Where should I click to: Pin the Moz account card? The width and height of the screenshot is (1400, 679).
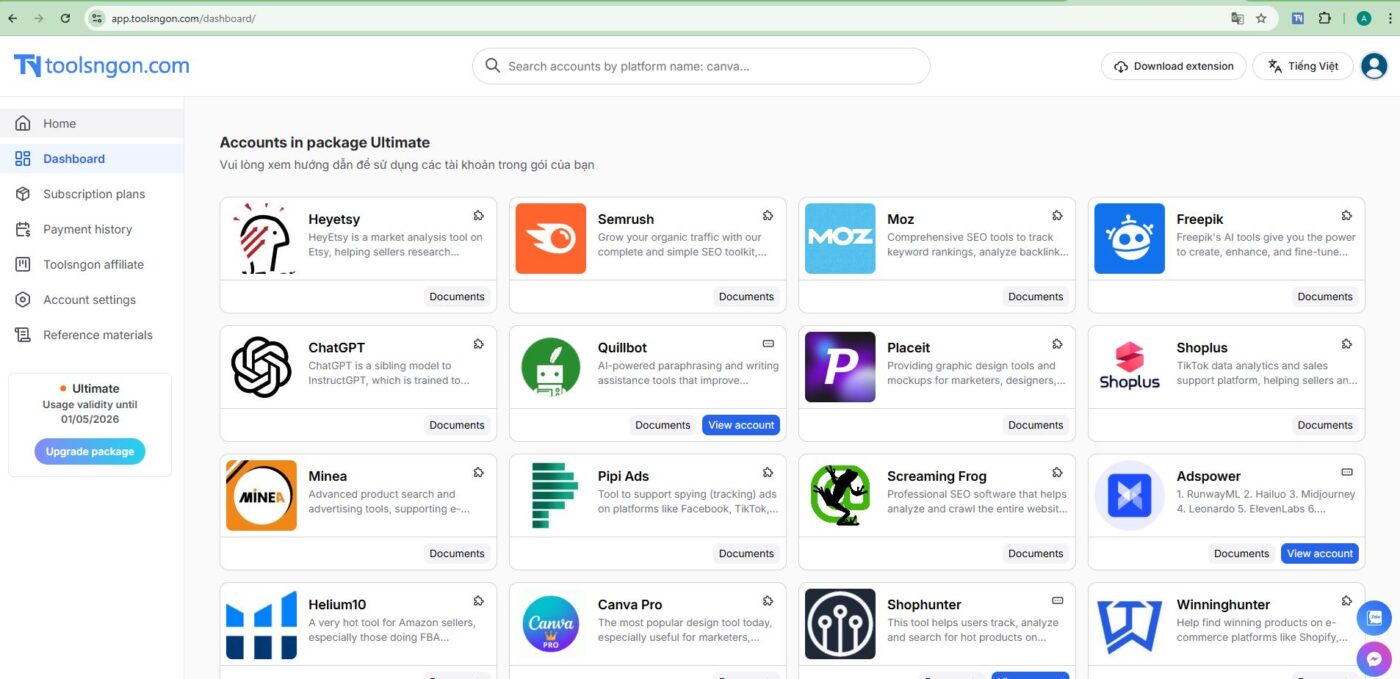click(x=1057, y=215)
